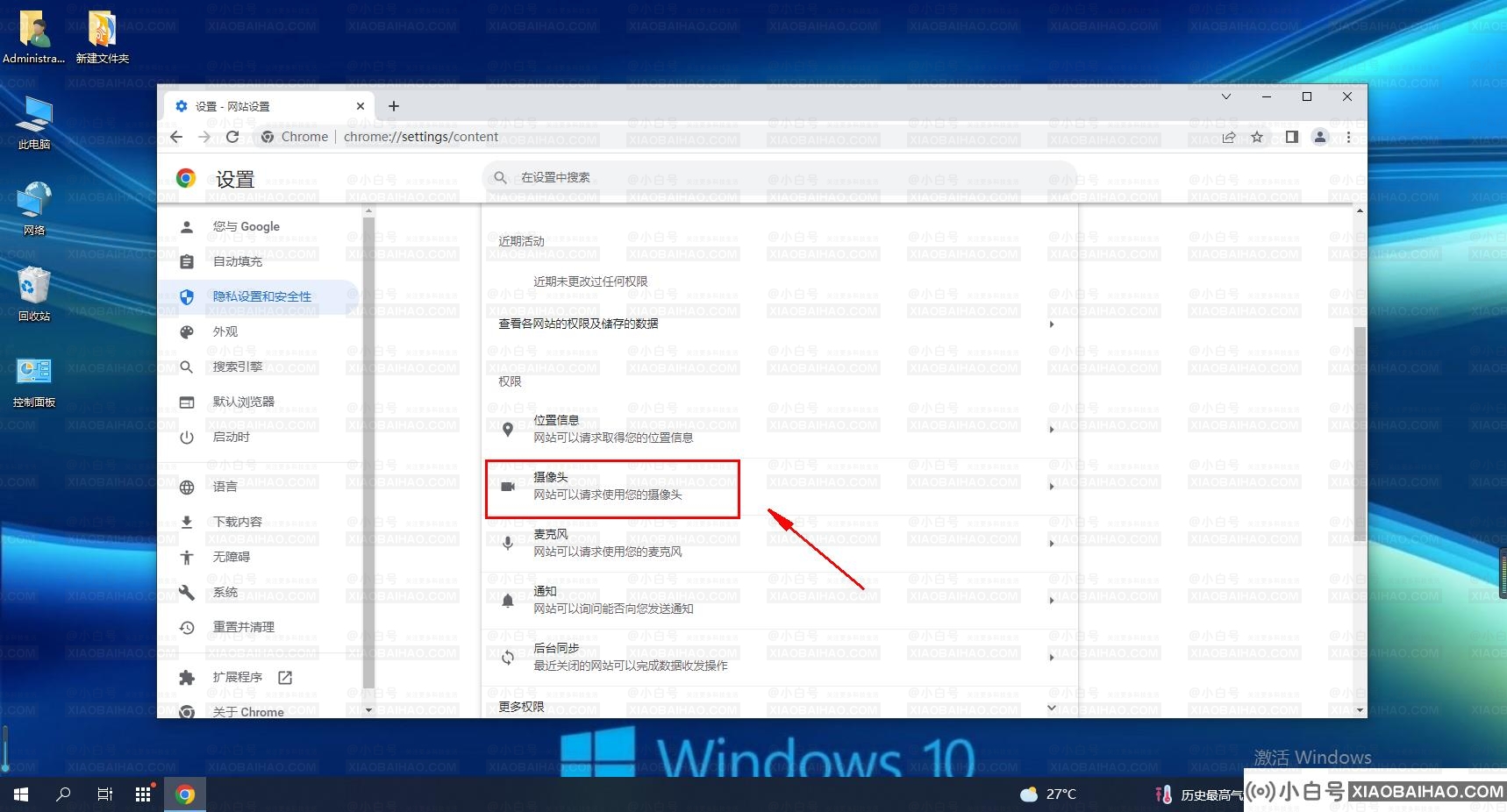This screenshot has height=812, width=1507.
Task: Open 默认浏览器 settings section
Action: coord(260,402)
